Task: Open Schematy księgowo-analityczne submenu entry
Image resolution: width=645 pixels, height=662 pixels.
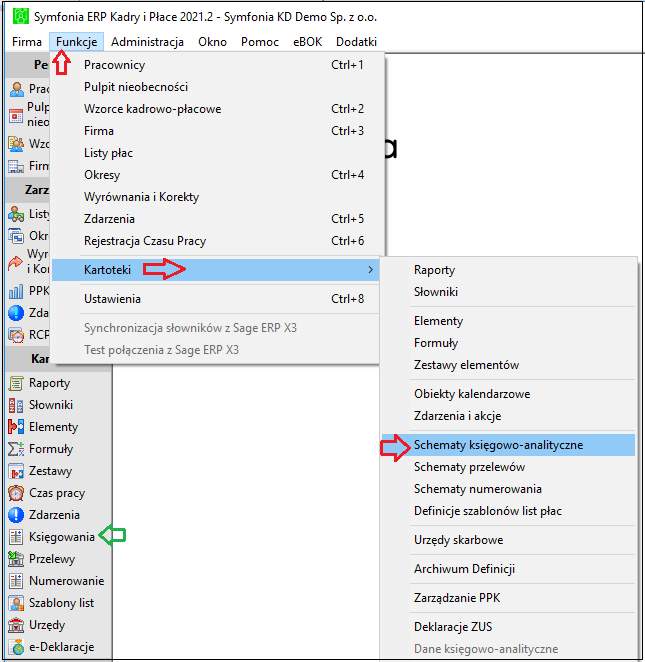Action: (508, 445)
